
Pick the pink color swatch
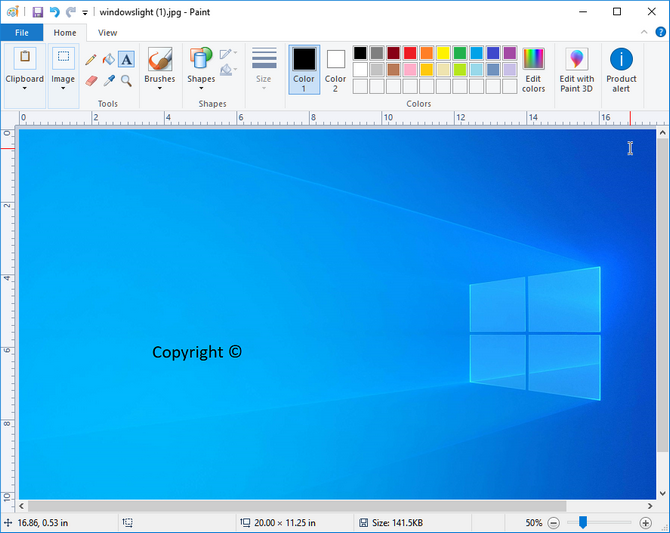pyautogui.click(x=410, y=69)
